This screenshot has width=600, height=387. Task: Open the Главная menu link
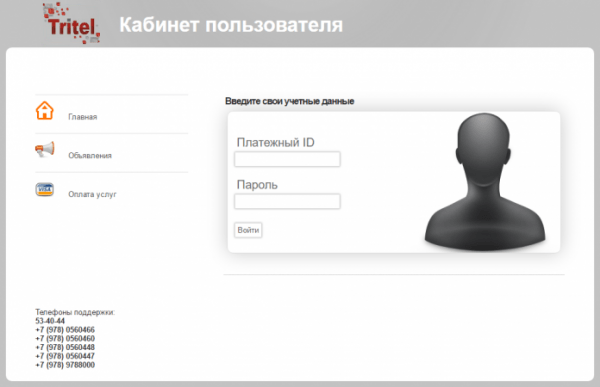click(x=83, y=117)
